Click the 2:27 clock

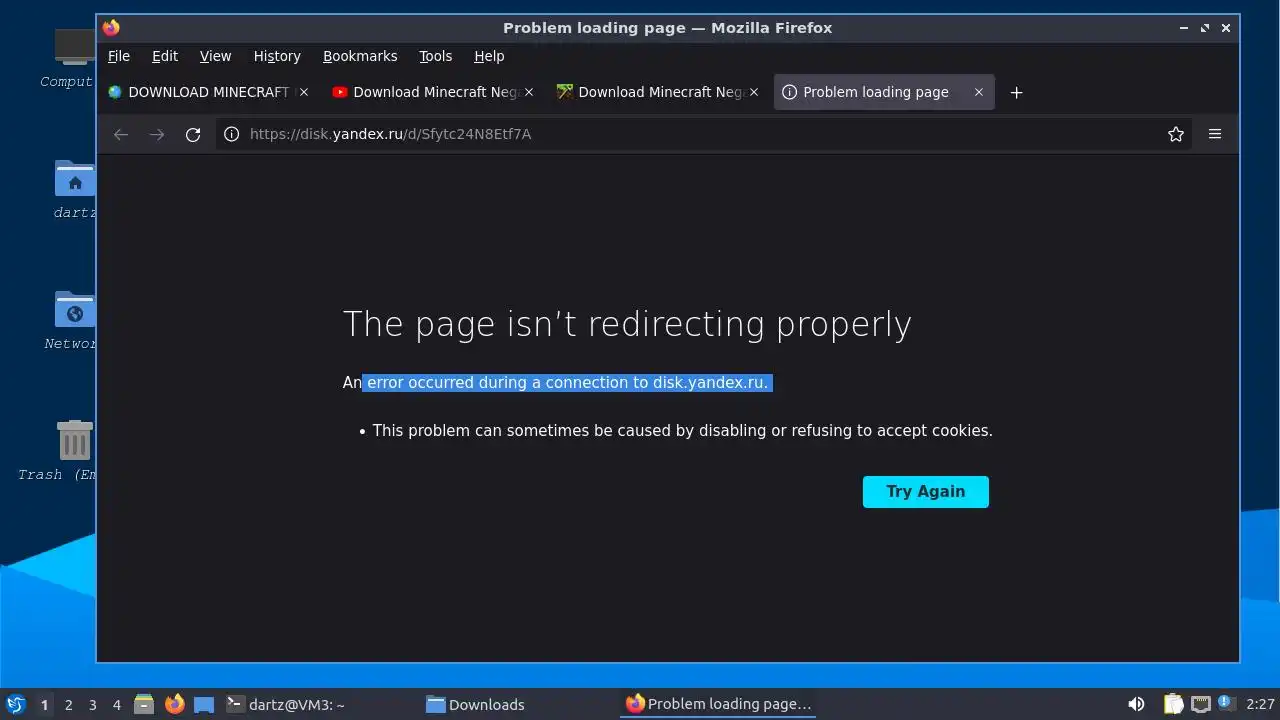click(x=1260, y=705)
